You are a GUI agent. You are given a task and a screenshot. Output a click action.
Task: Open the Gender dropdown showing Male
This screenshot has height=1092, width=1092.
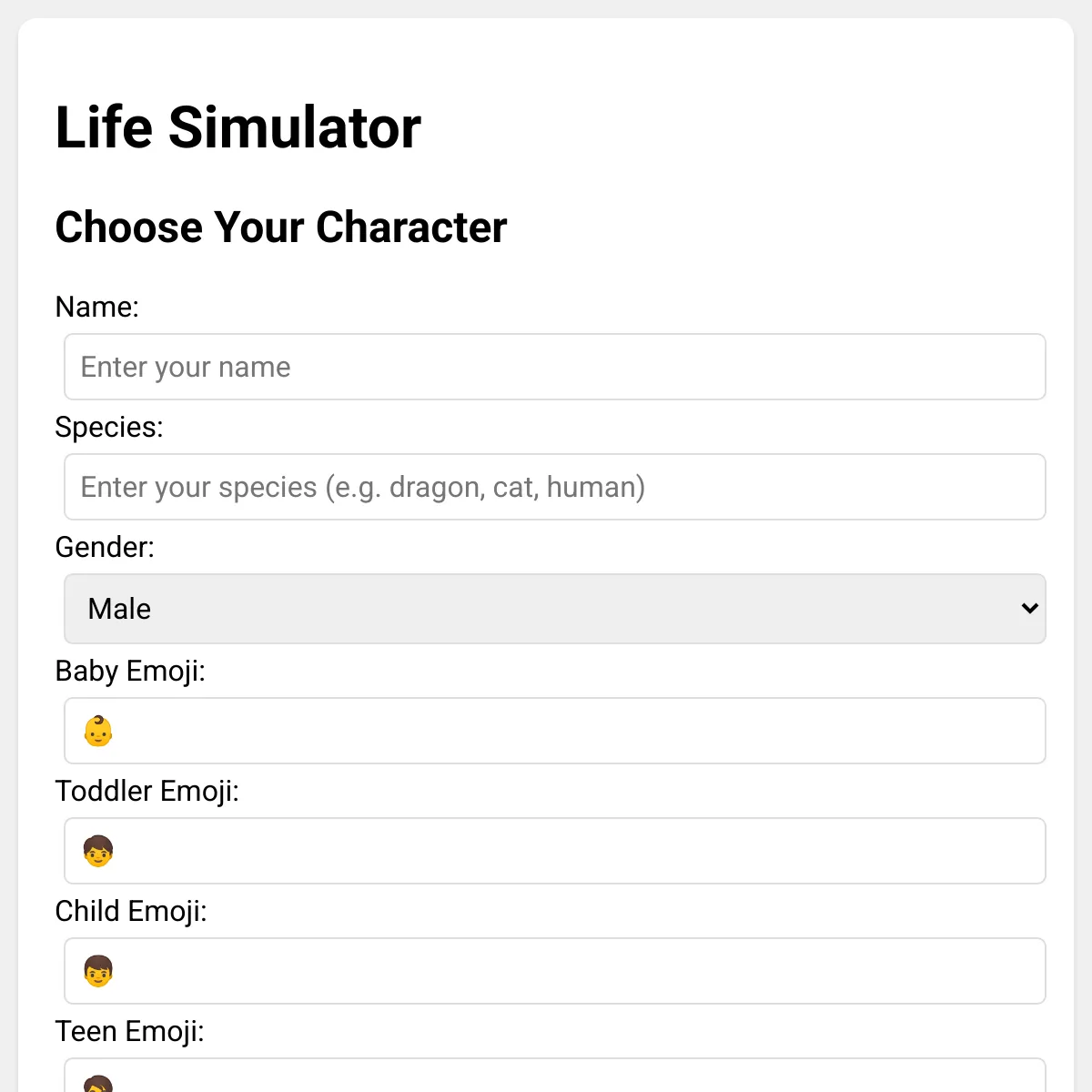555,609
